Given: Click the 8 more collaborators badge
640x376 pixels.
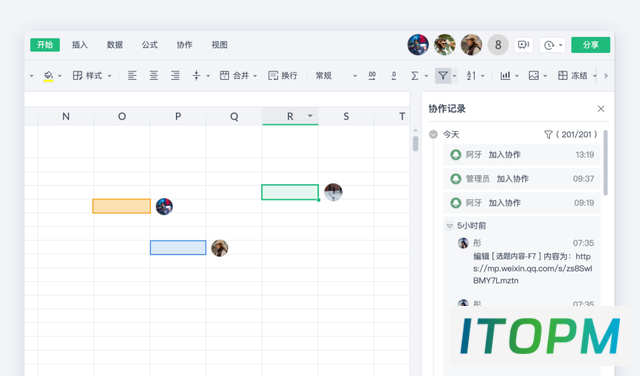Looking at the screenshot, I should pos(498,44).
